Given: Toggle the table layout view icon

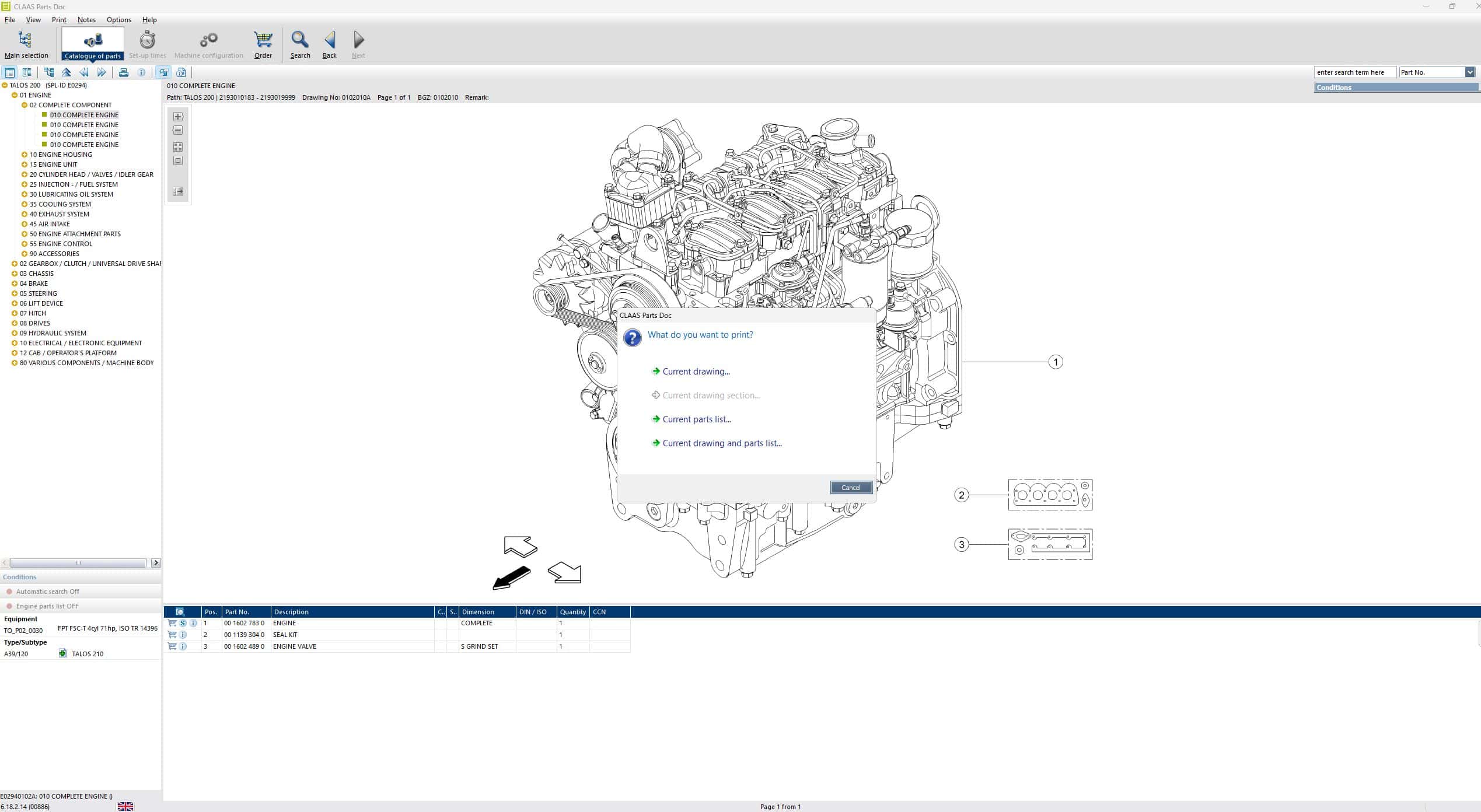Looking at the screenshot, I should (10, 72).
